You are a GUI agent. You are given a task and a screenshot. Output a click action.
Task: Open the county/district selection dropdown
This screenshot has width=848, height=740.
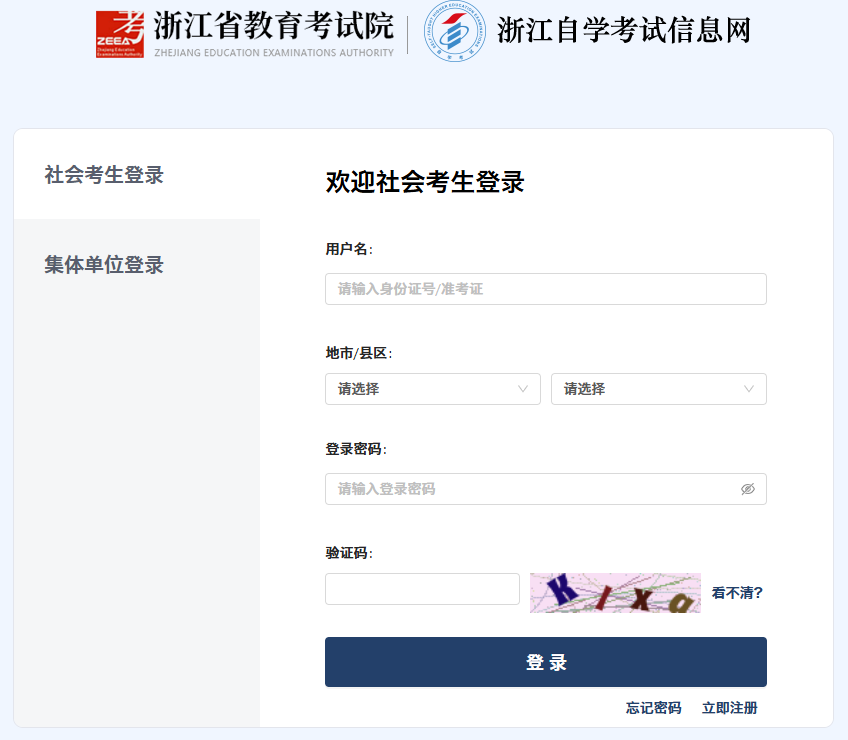(x=659, y=389)
